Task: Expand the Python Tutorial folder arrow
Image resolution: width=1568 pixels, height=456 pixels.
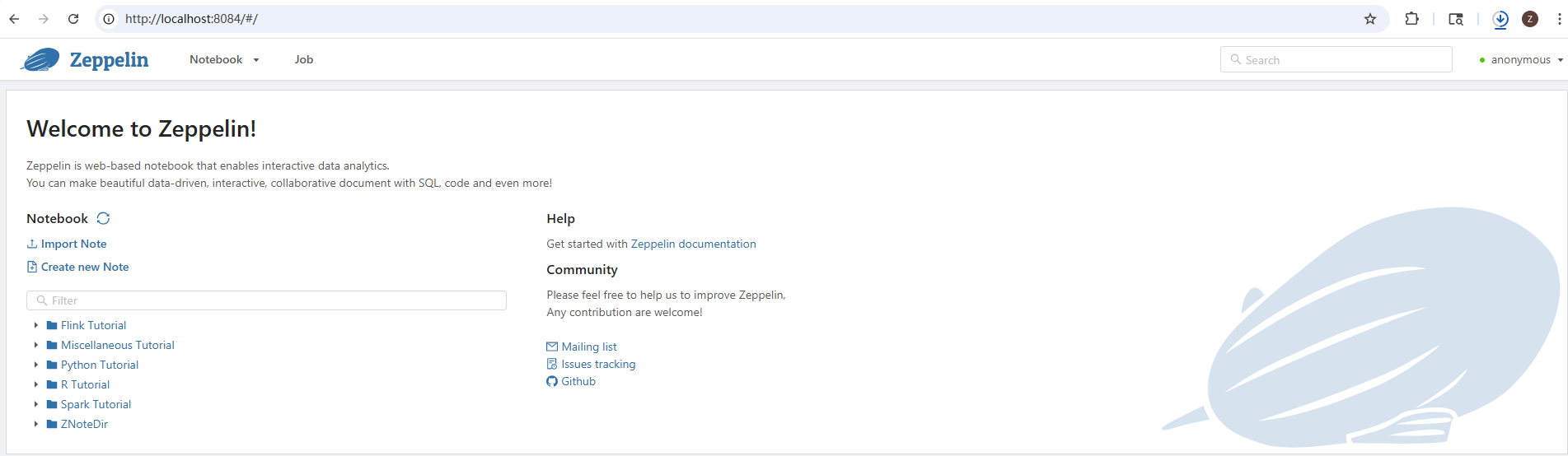Action: 36,365
